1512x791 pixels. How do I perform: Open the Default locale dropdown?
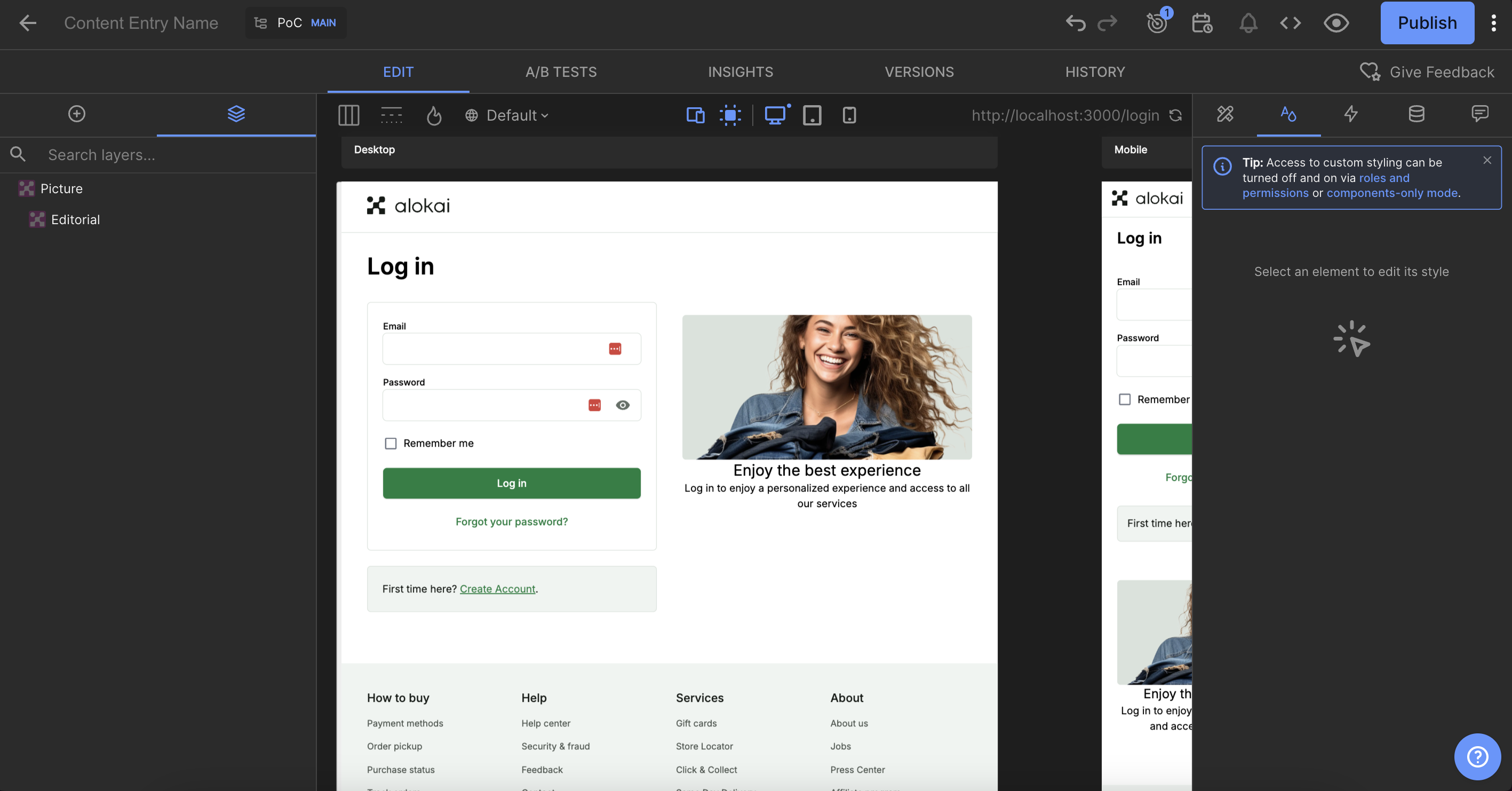[507, 116]
